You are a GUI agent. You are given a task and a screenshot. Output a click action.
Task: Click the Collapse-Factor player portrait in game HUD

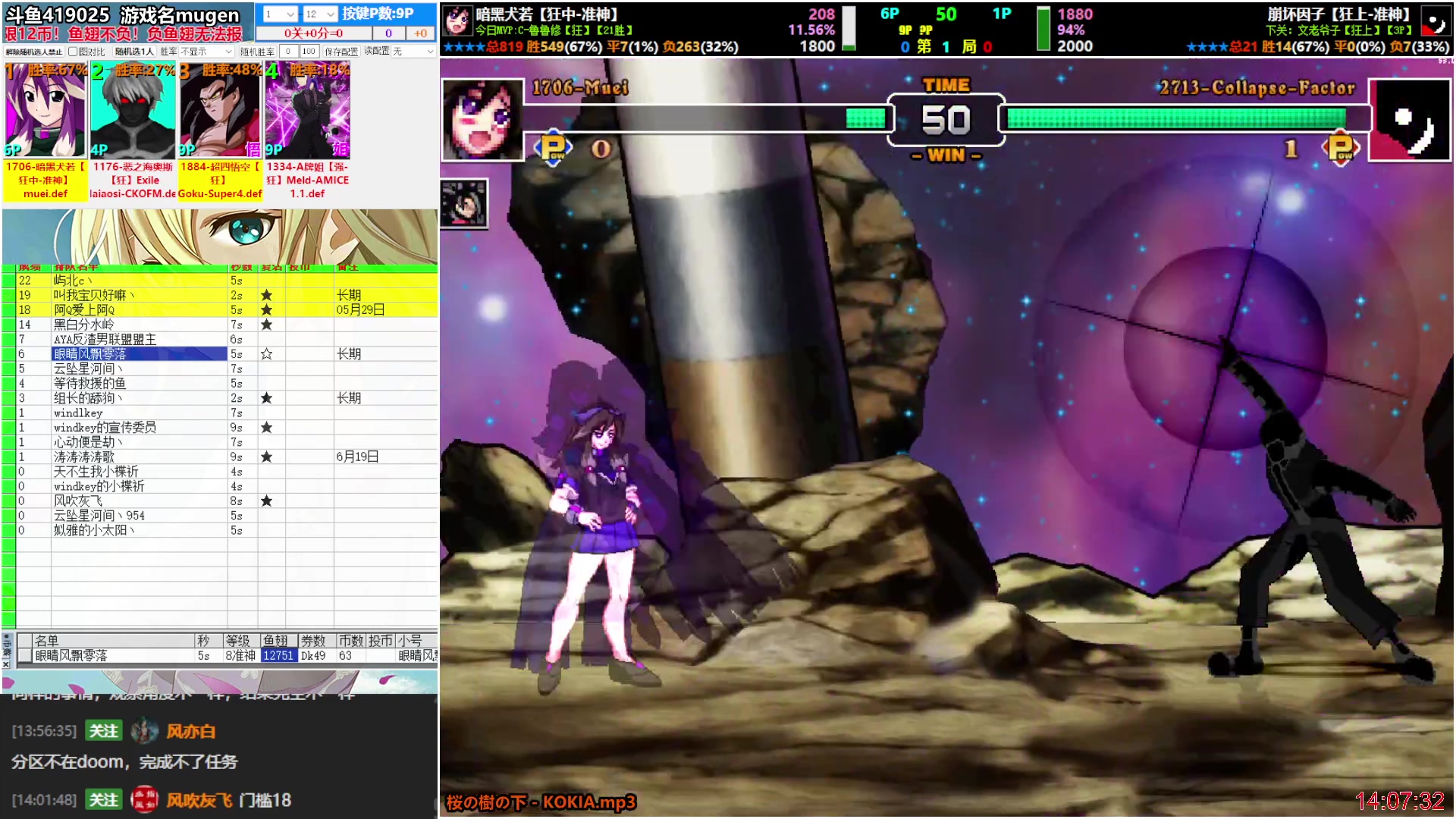click(x=1410, y=120)
